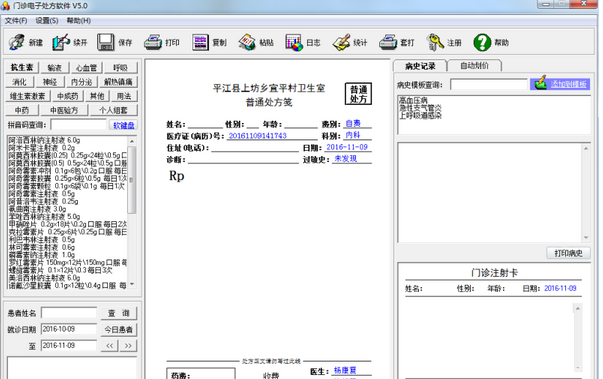Click drug list scrollbar down arrow
The image size is (603, 379).
pyautogui.click(x=132, y=284)
